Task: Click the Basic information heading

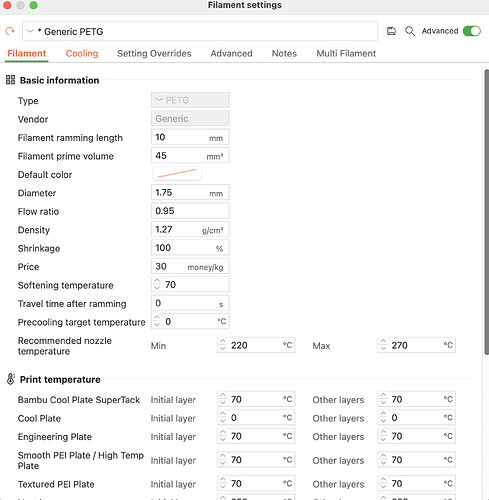Action: (59, 80)
